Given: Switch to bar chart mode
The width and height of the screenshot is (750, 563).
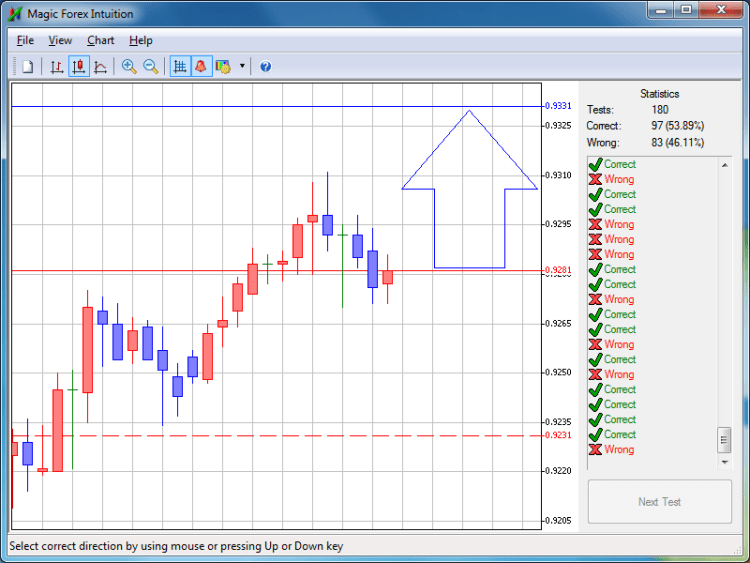Looking at the screenshot, I should [x=56, y=66].
